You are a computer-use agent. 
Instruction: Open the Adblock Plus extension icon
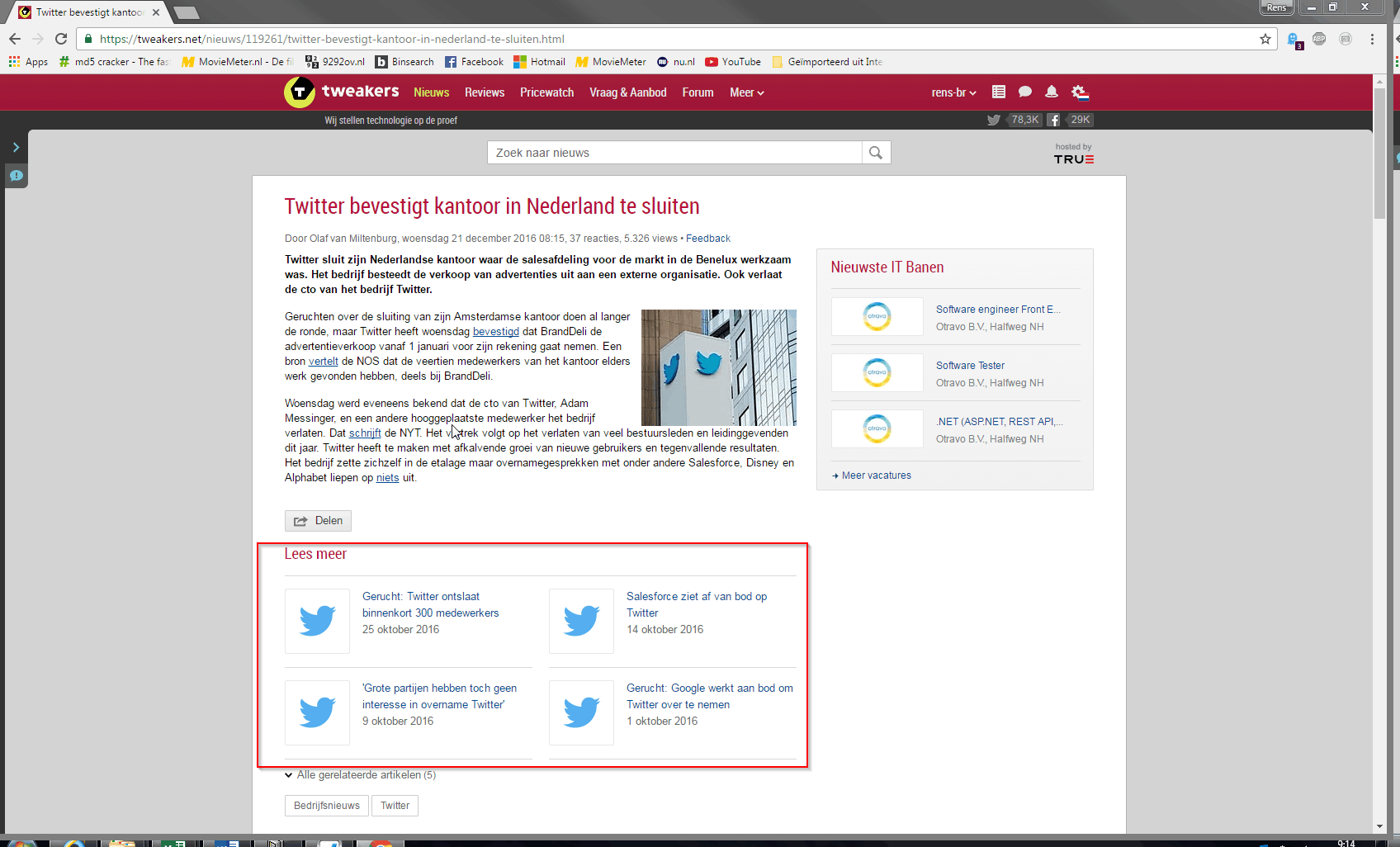click(x=1319, y=39)
